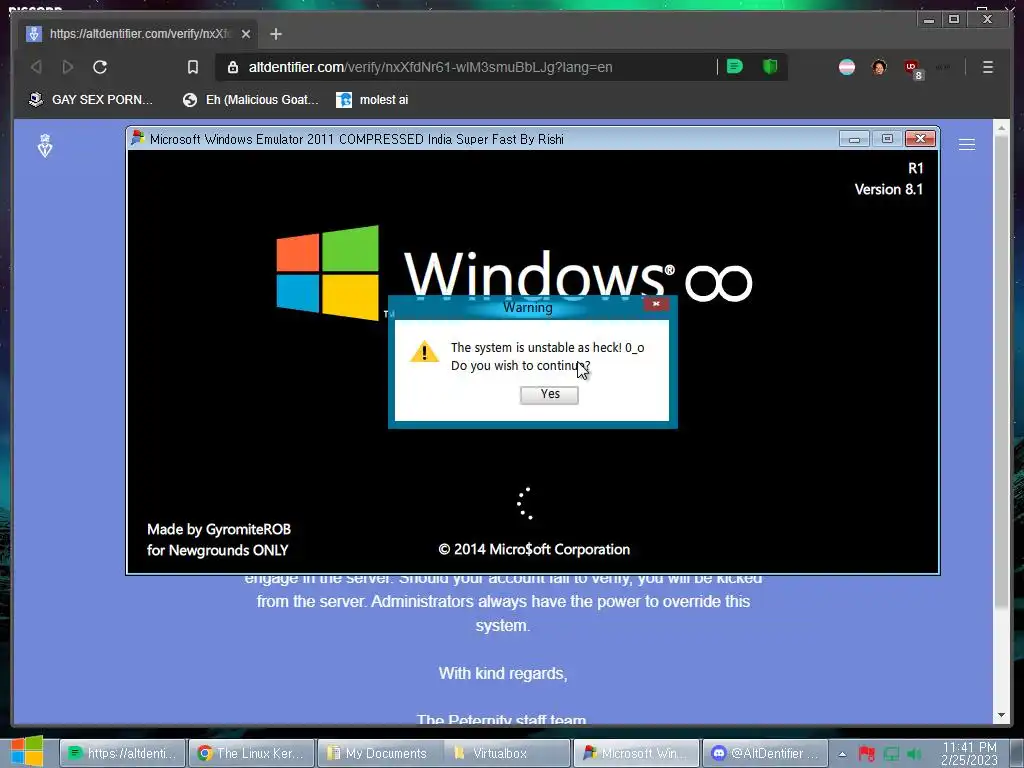
Task: Close the Windows Emulator window
Action: coord(920,138)
